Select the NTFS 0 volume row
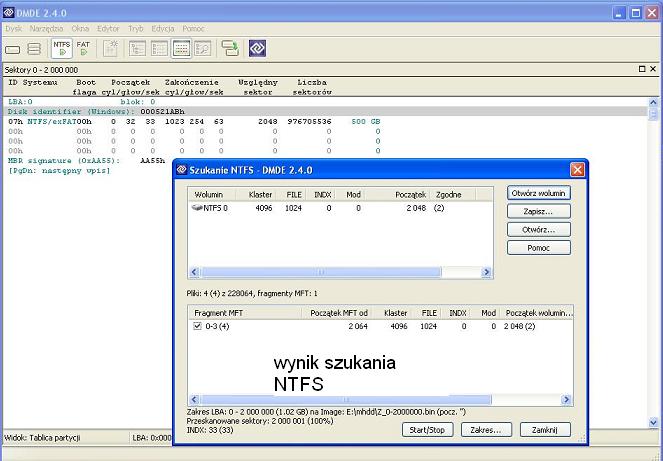 click(x=340, y=208)
